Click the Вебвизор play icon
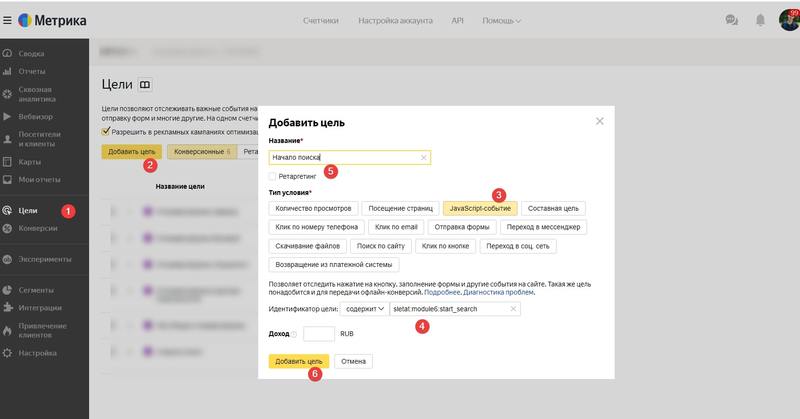Screen dimensions: 800x419 point(7,116)
